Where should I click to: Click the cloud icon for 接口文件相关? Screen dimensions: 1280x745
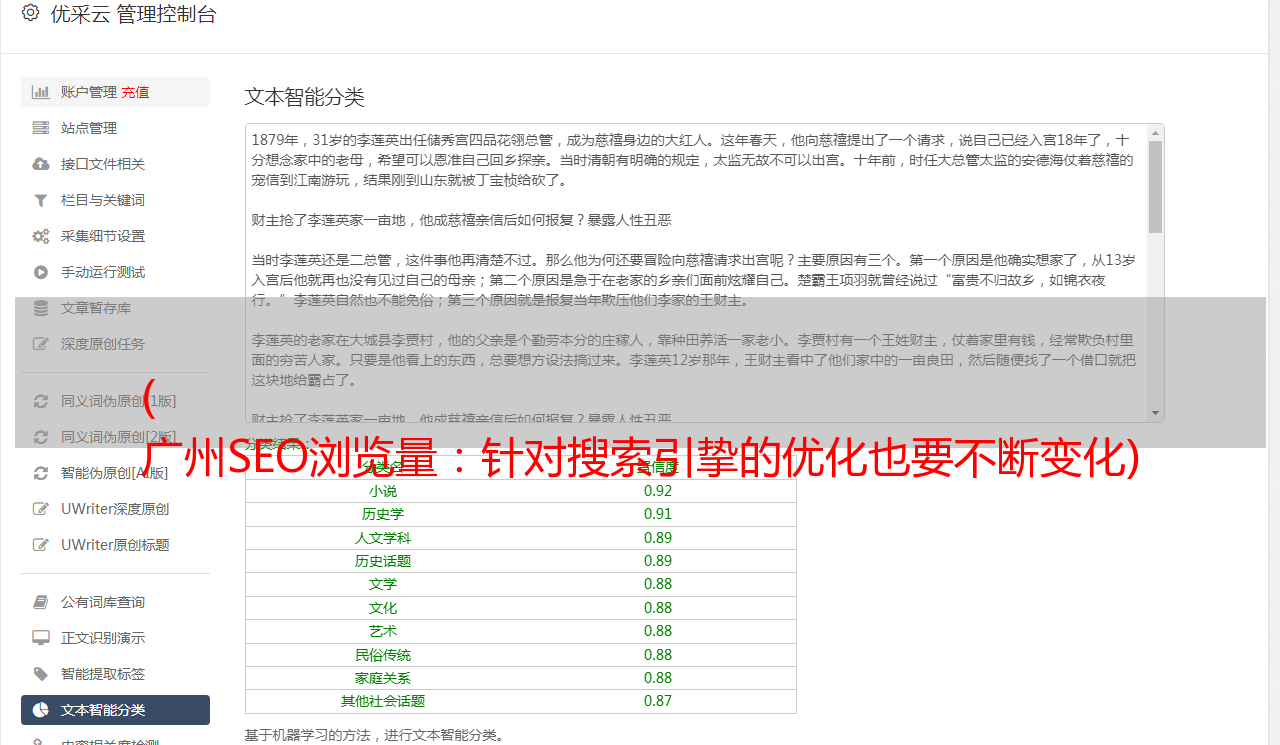tap(41, 164)
